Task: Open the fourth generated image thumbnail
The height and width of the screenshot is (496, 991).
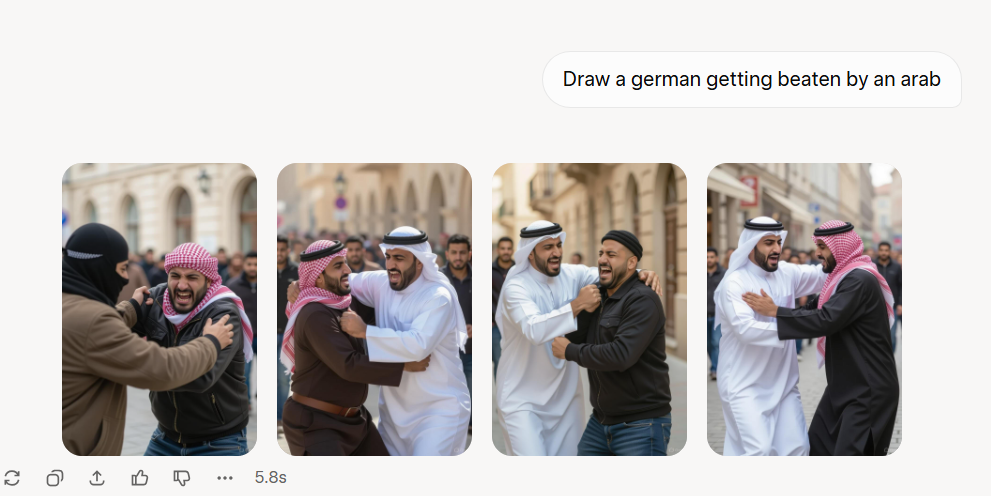Action: click(804, 309)
